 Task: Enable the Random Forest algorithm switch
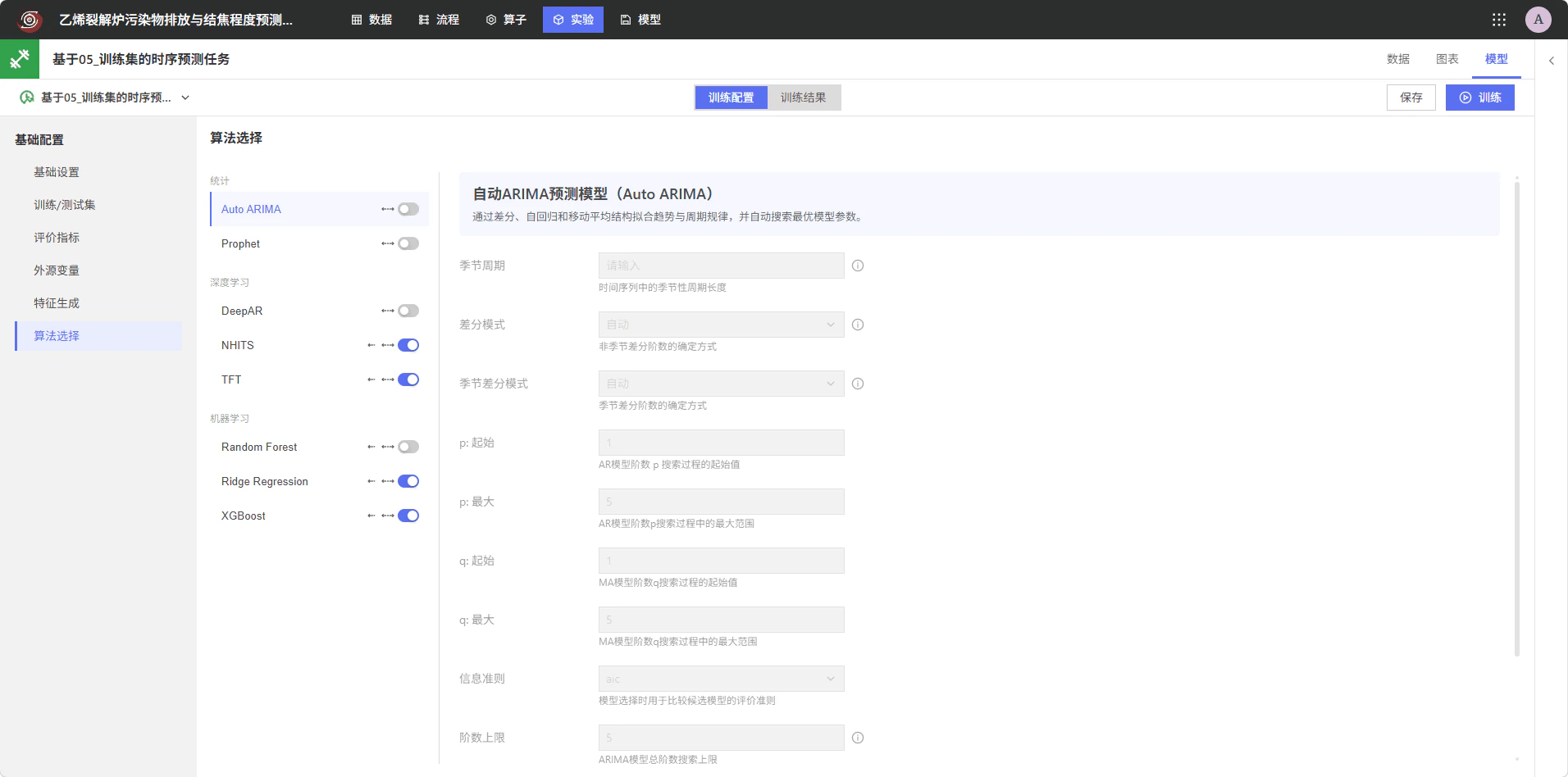[x=408, y=447]
